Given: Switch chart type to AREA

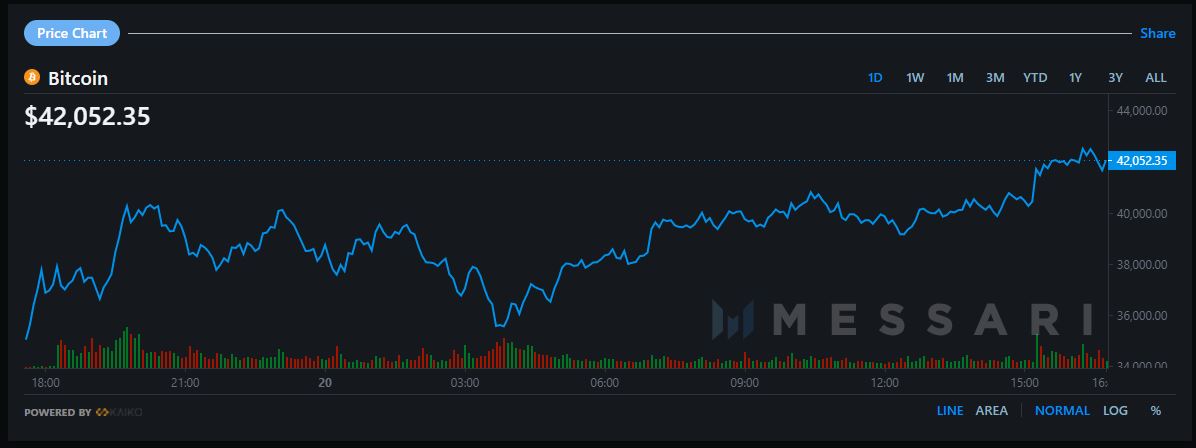Looking at the screenshot, I should click(991, 411).
